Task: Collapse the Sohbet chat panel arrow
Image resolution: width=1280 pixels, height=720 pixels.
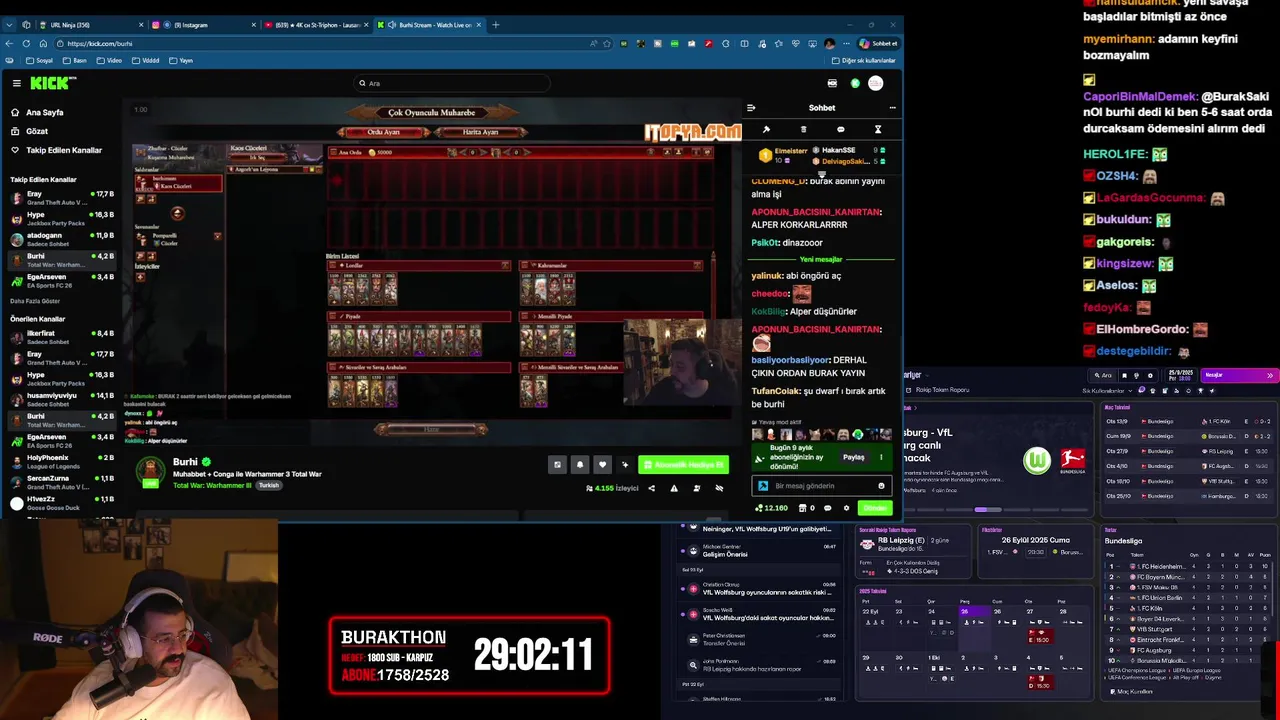Action: (751, 108)
